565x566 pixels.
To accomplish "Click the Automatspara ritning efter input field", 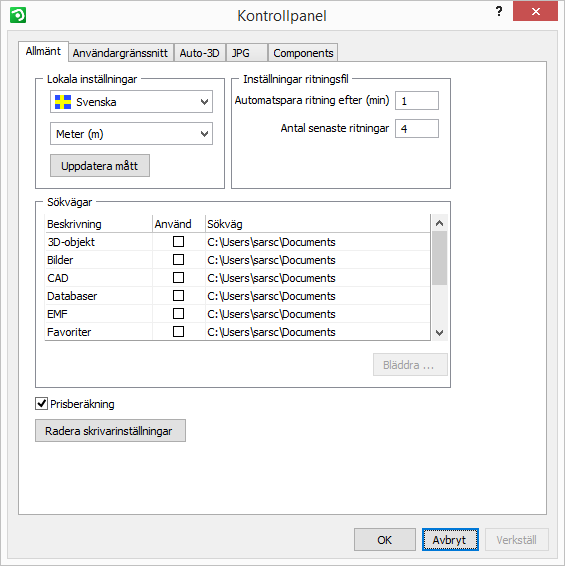I will pyautogui.click(x=417, y=100).
